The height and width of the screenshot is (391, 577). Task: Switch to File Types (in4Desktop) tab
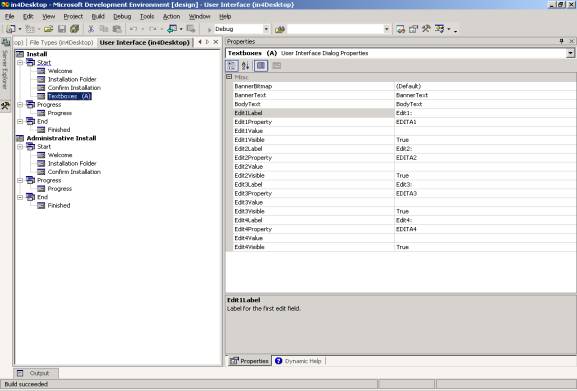coord(61,43)
